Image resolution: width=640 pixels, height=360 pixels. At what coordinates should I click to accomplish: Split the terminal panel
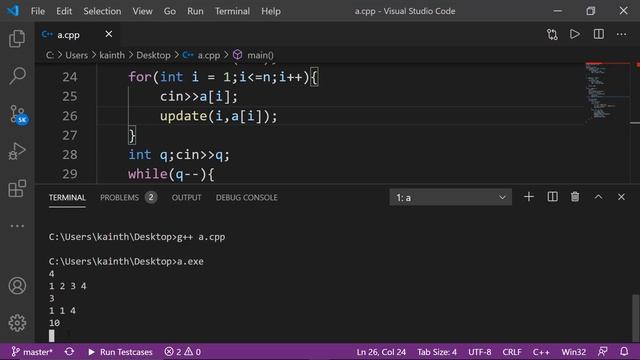click(552, 197)
